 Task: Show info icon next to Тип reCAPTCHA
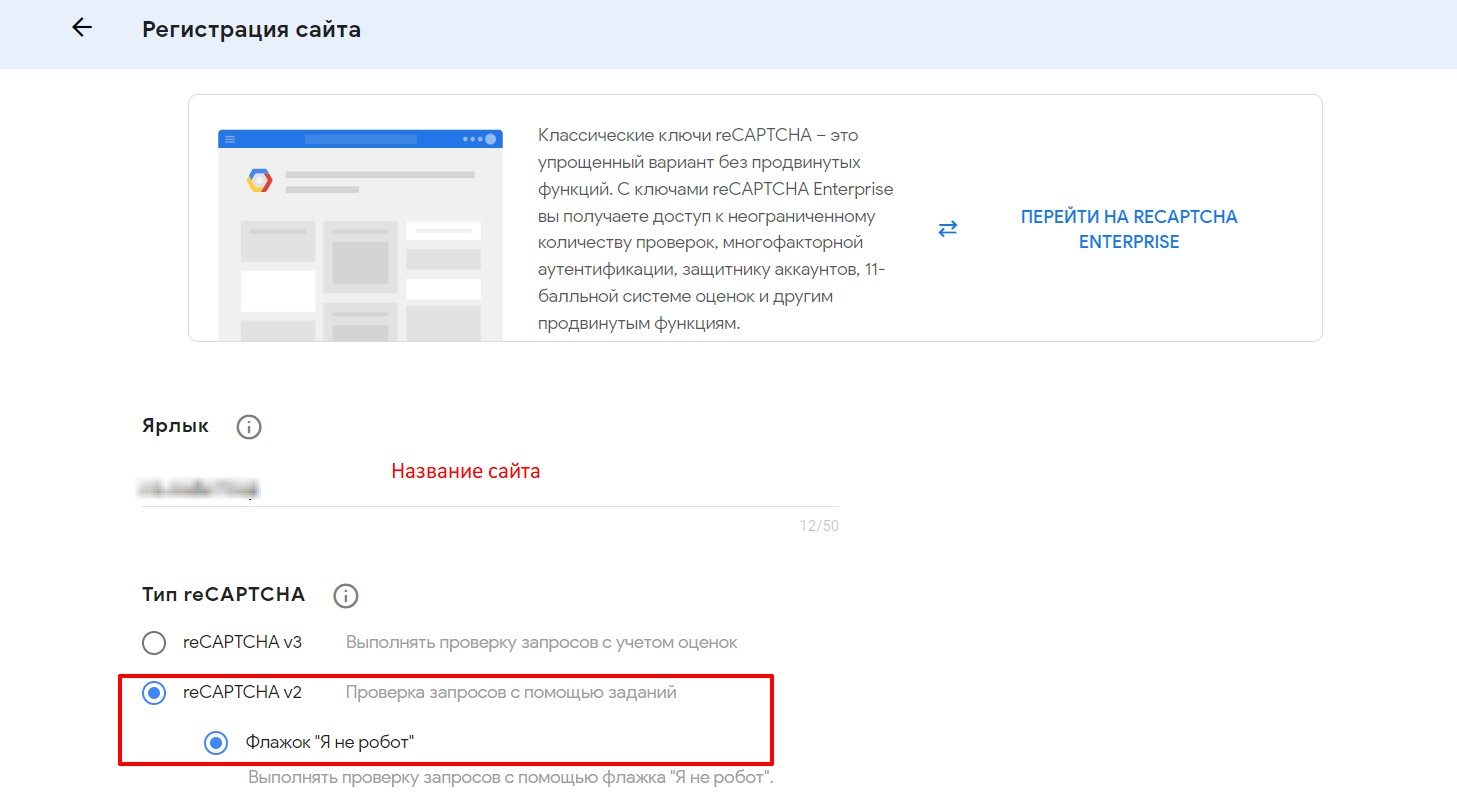coord(345,596)
